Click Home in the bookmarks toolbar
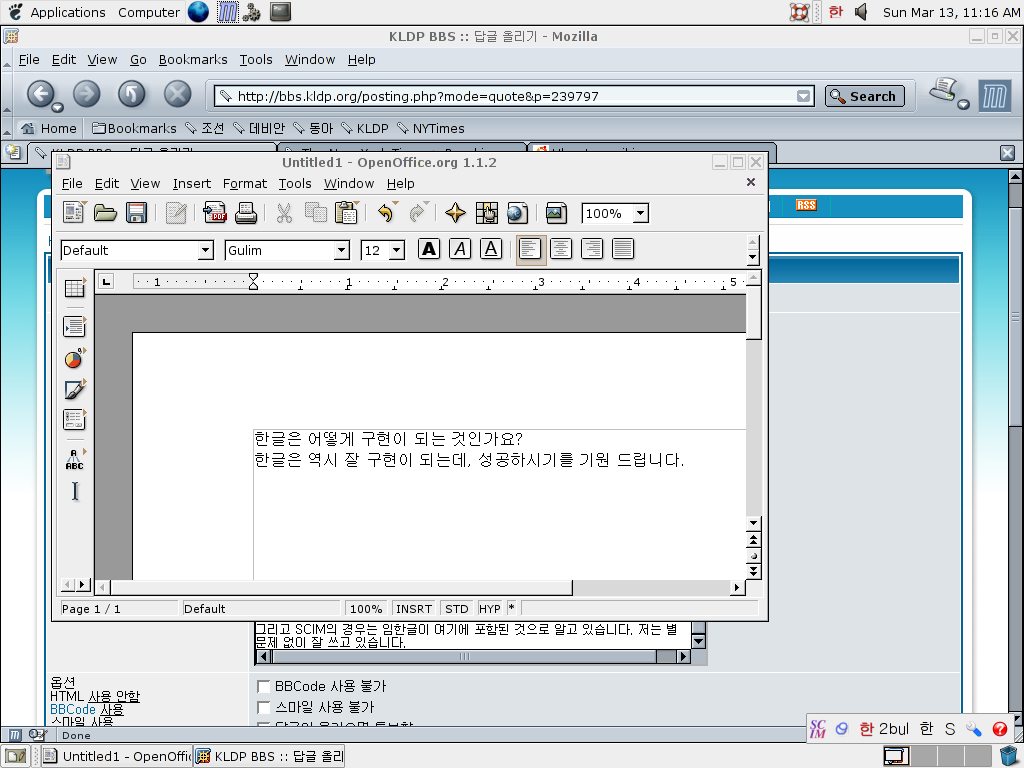The width and height of the screenshot is (1024, 768). 48,129
